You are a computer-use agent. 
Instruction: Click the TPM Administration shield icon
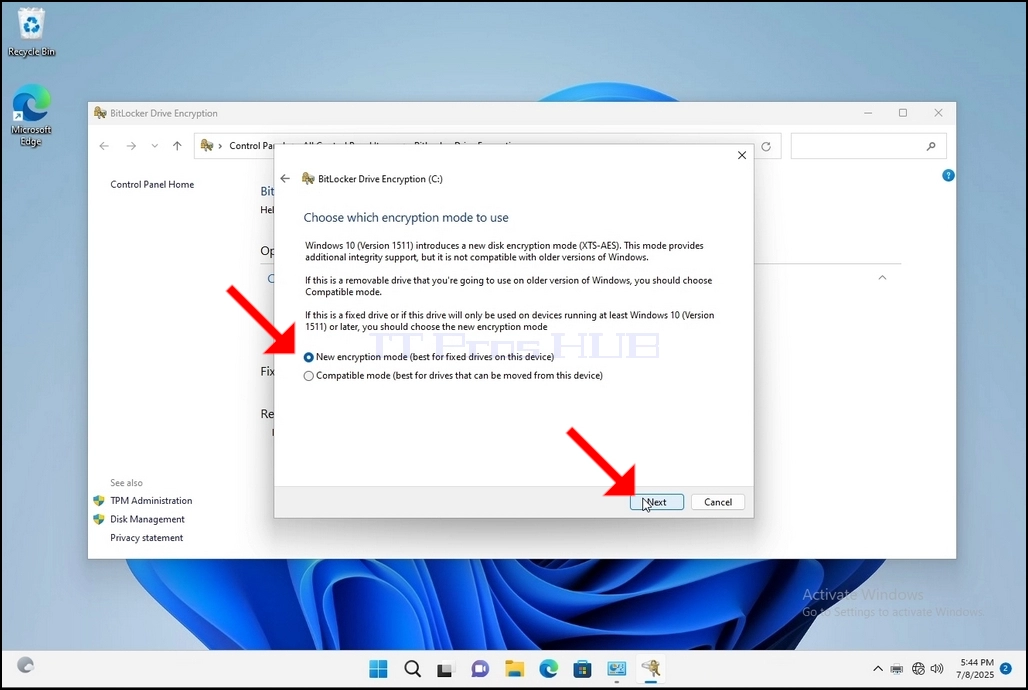pos(99,500)
